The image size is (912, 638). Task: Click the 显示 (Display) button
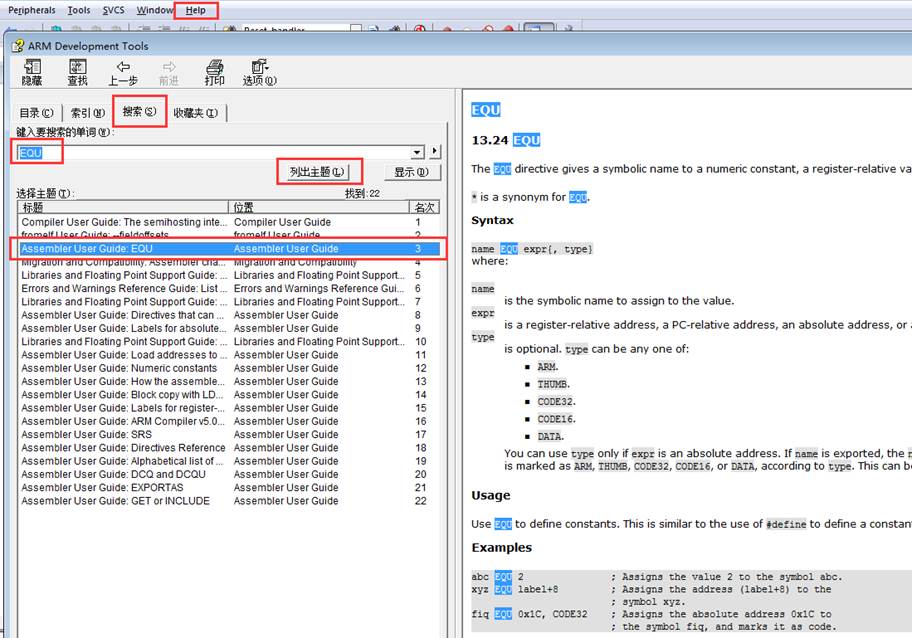412,172
